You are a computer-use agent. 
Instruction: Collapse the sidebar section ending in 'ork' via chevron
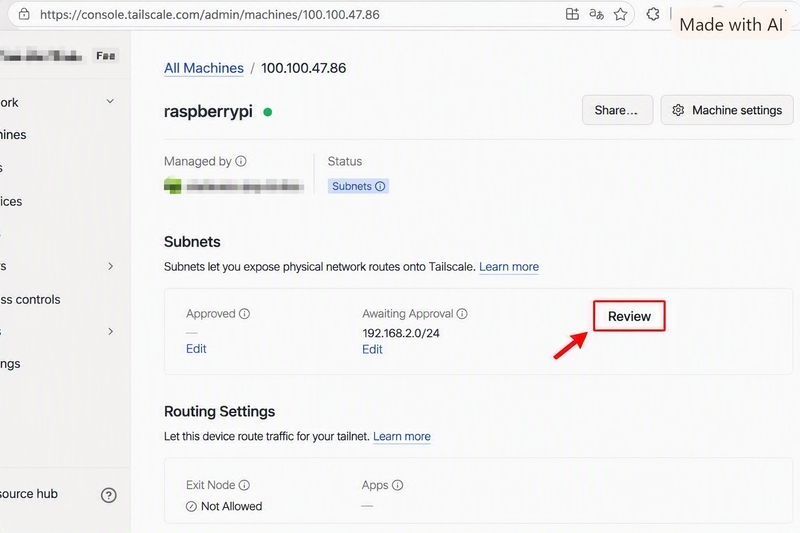pos(110,101)
